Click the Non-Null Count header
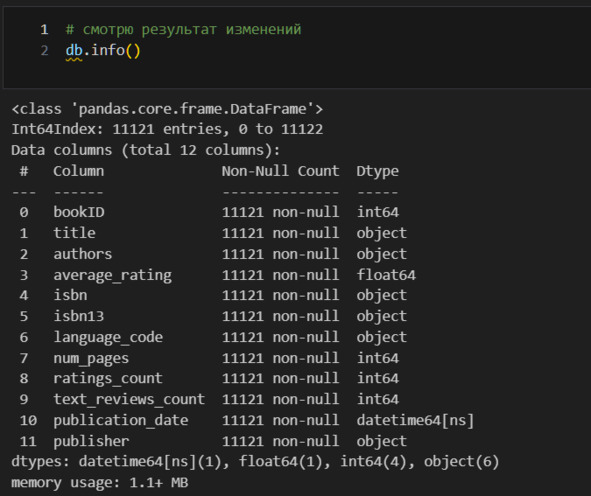The image size is (591, 496). 280,171
